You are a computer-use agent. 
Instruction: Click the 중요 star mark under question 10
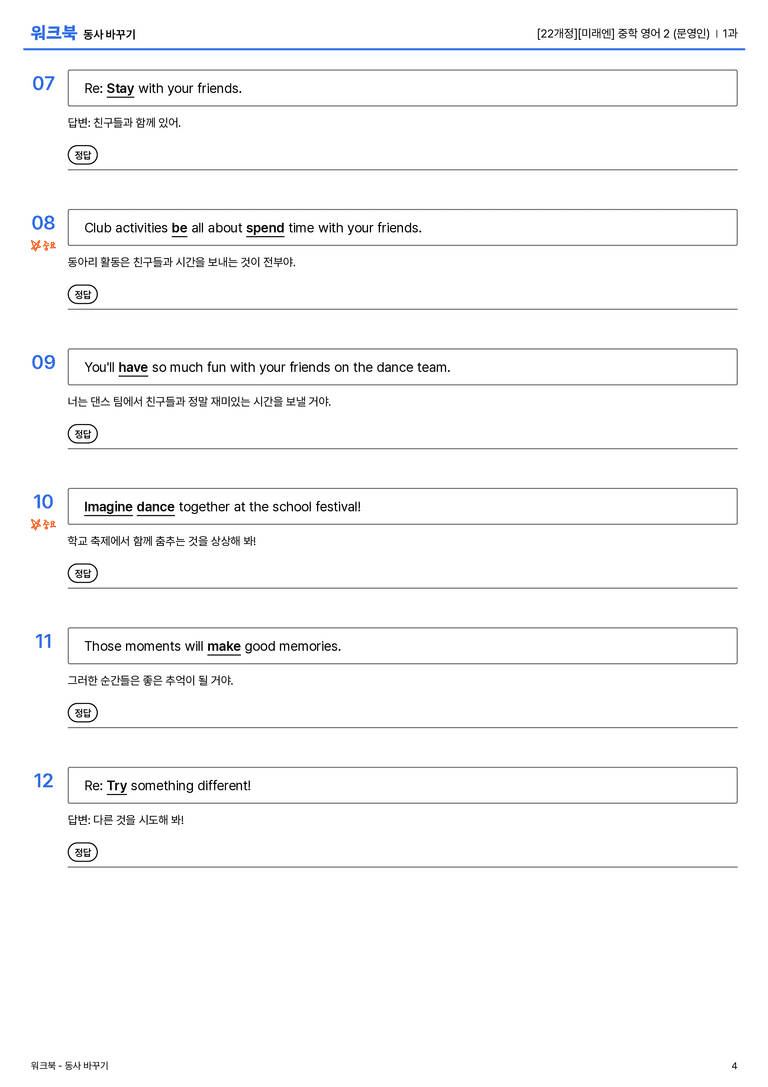[x=43, y=524]
